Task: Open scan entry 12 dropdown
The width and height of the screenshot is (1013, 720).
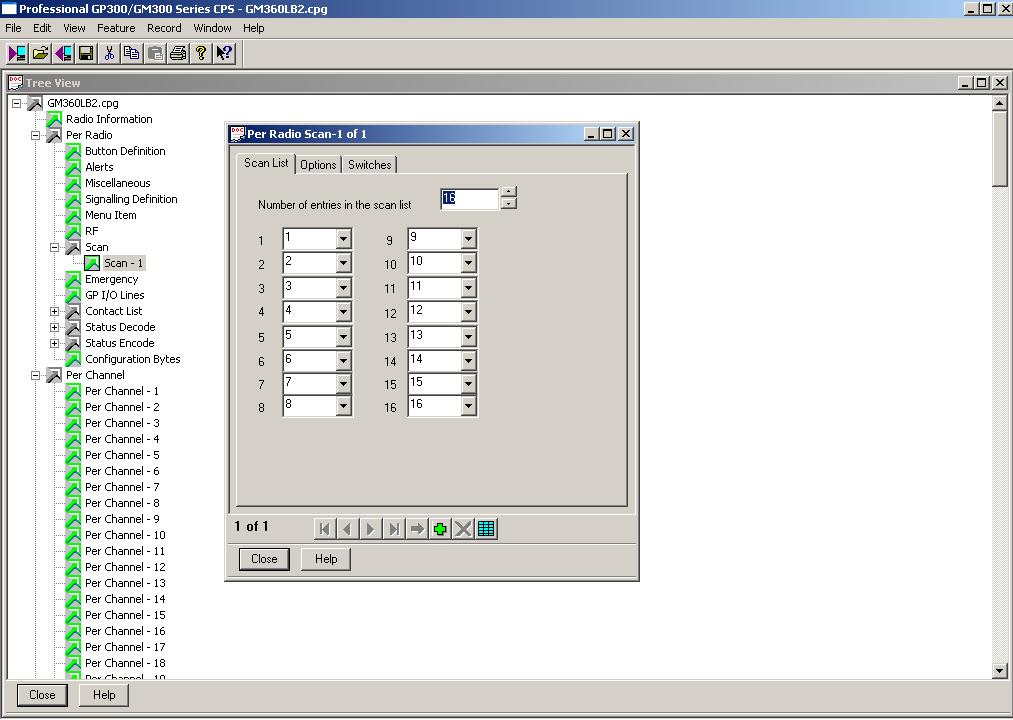Action: click(468, 312)
